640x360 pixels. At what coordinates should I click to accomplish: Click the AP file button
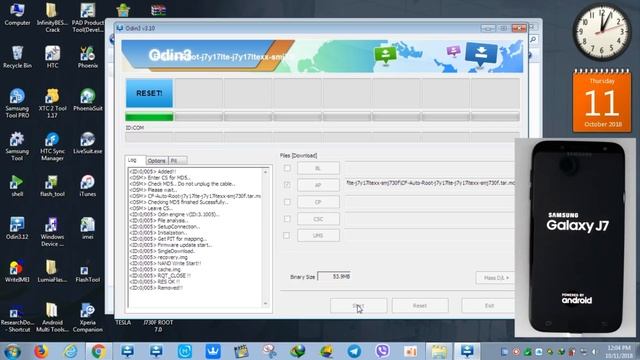[x=318, y=185]
